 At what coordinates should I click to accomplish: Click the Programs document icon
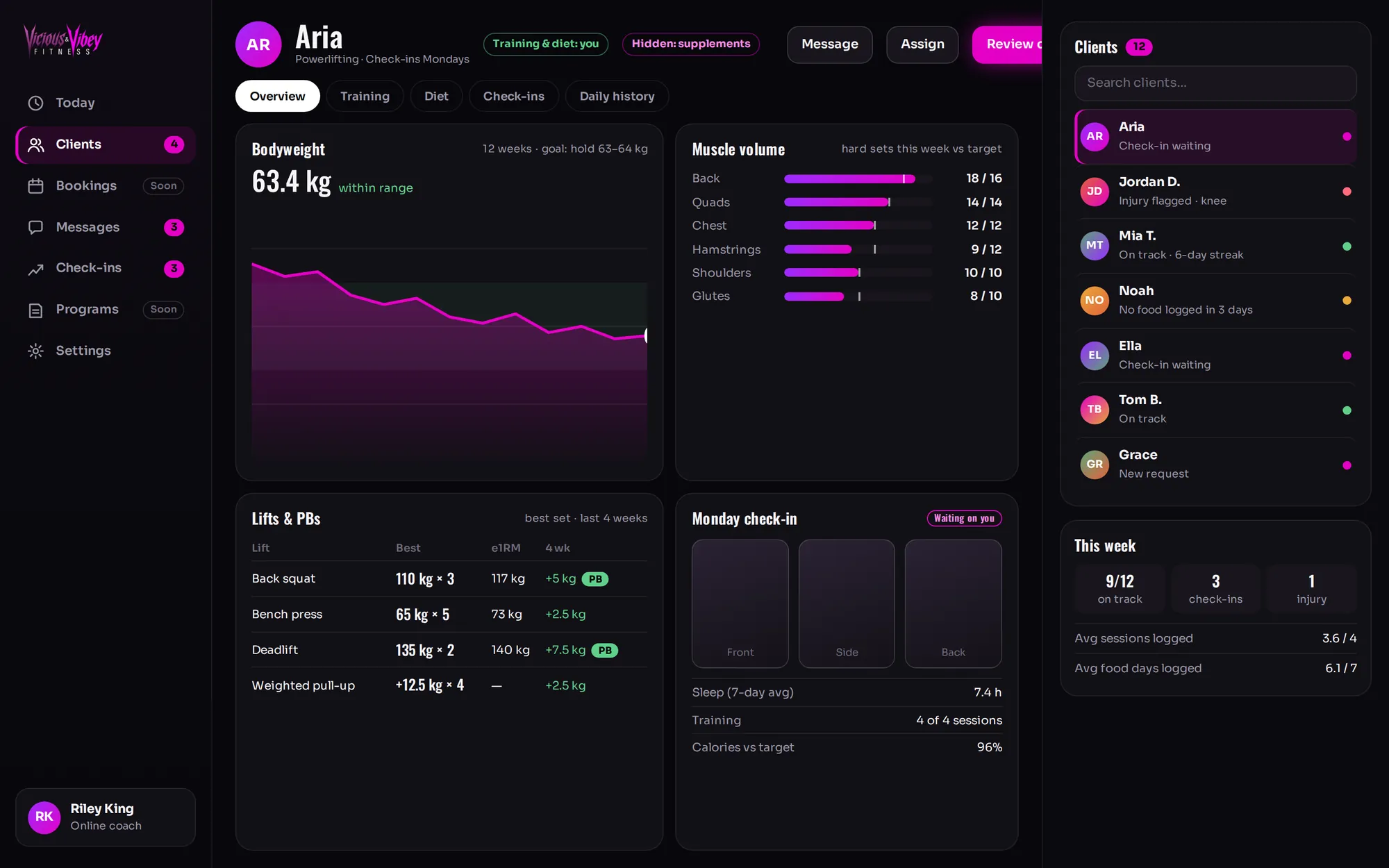tap(35, 310)
